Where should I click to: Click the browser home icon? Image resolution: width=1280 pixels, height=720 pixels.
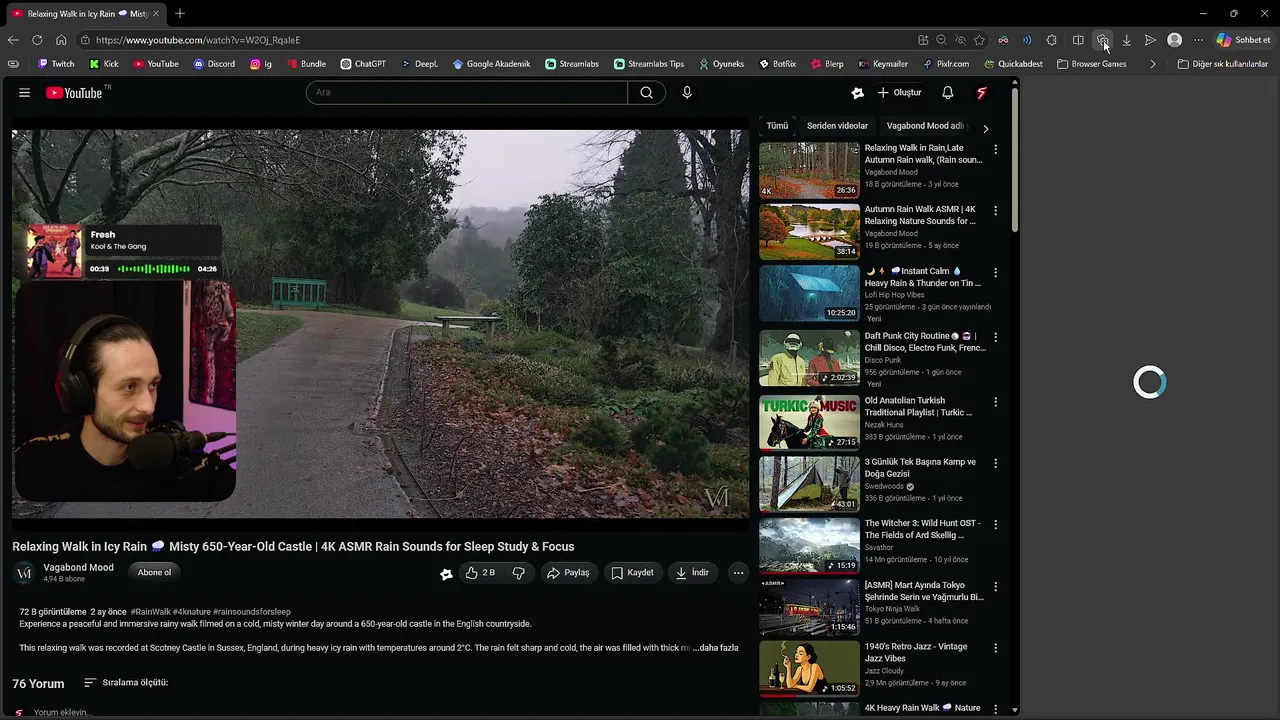[61, 40]
